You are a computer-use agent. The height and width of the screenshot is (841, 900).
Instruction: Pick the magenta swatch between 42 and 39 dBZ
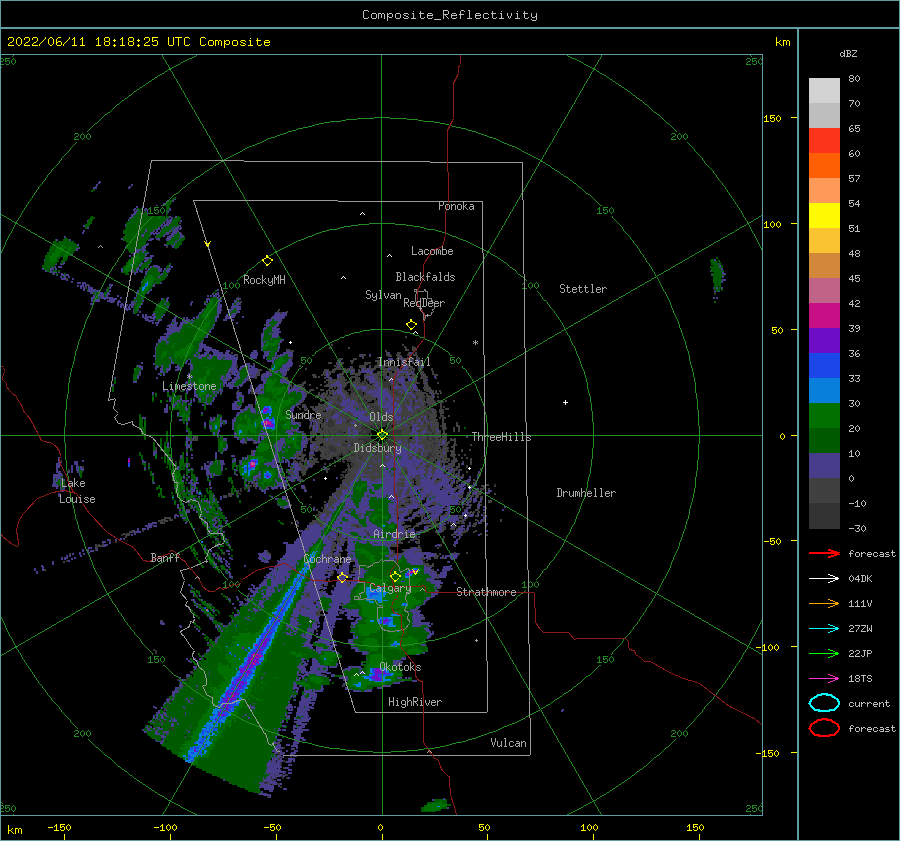824,316
